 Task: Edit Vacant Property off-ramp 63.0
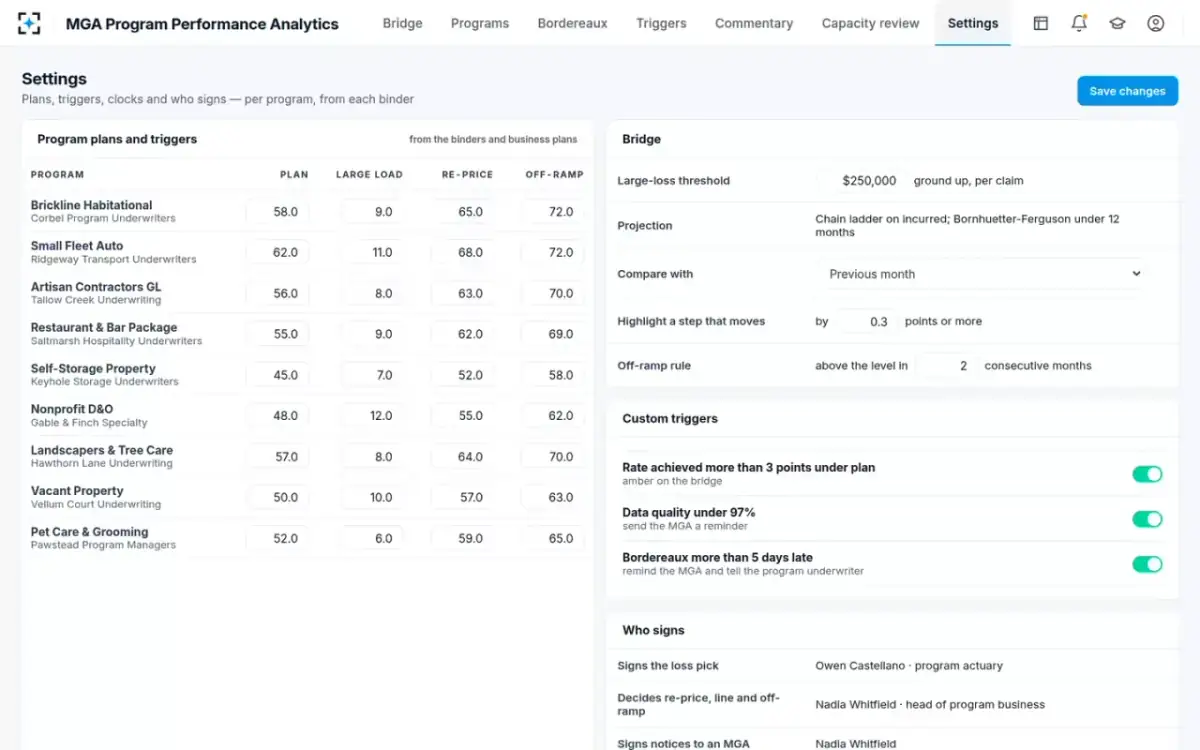(553, 498)
